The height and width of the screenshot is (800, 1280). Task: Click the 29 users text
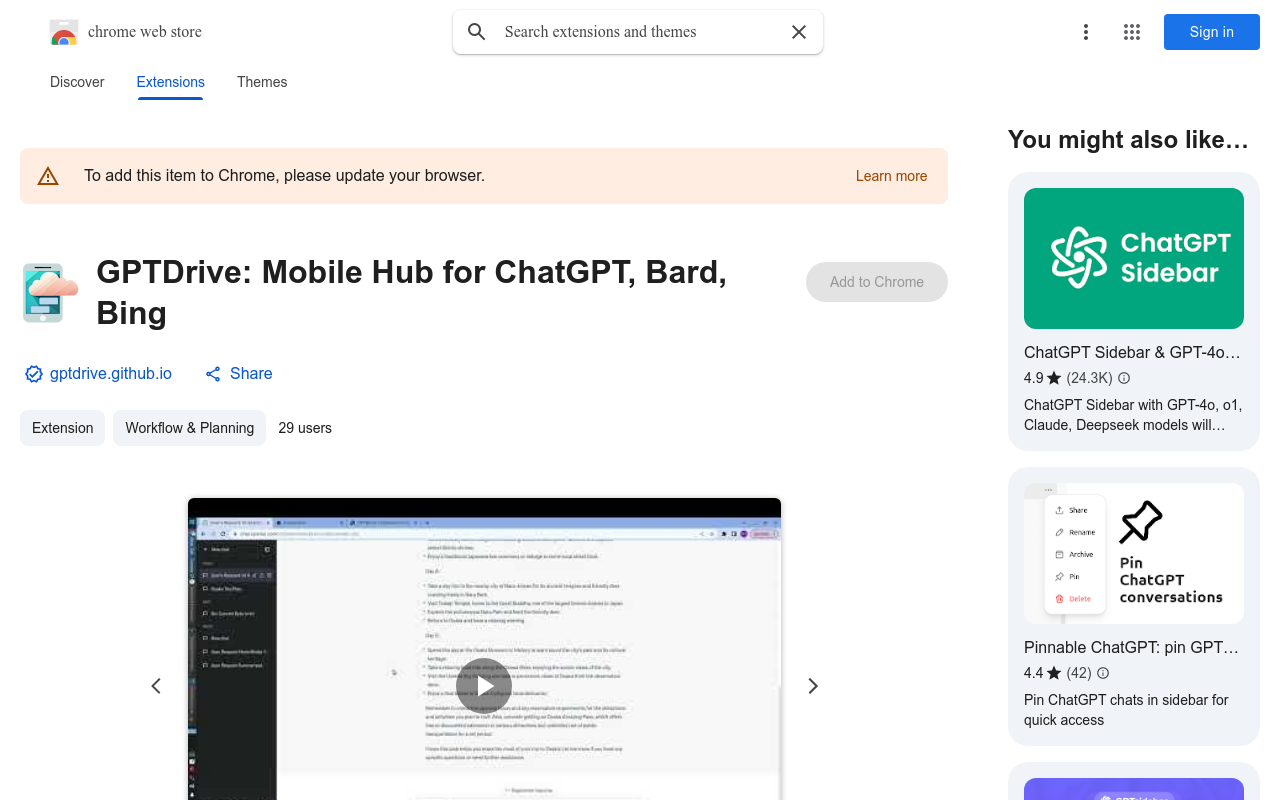pyautogui.click(x=305, y=428)
